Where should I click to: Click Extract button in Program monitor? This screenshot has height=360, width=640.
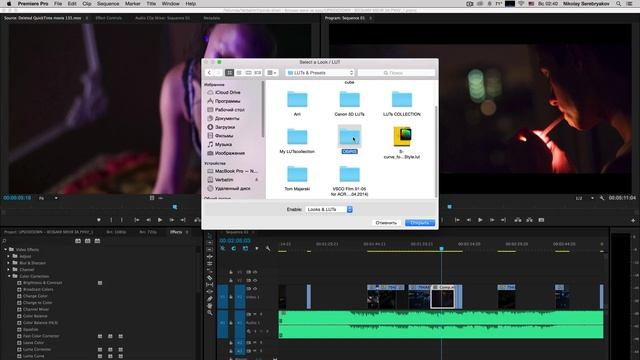[x=529, y=220]
